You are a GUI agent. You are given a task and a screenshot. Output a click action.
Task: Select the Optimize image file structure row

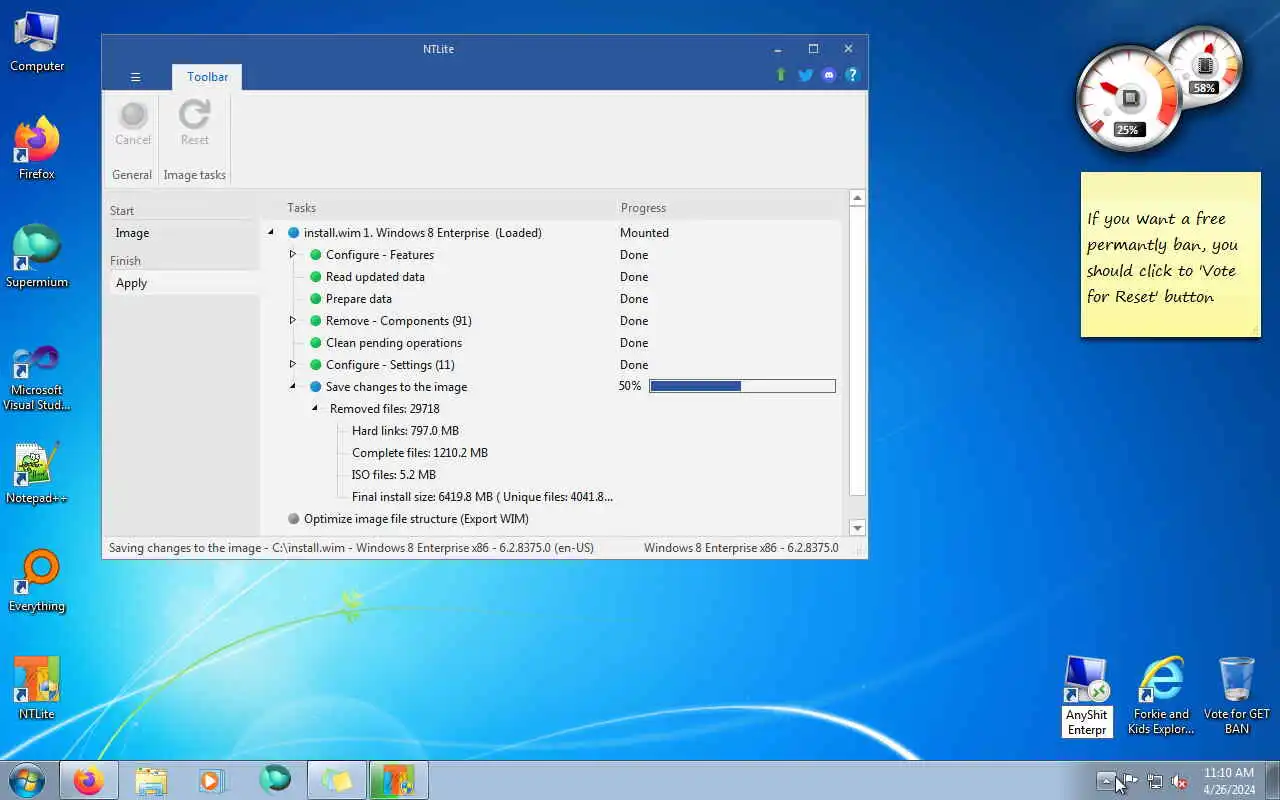click(416, 519)
